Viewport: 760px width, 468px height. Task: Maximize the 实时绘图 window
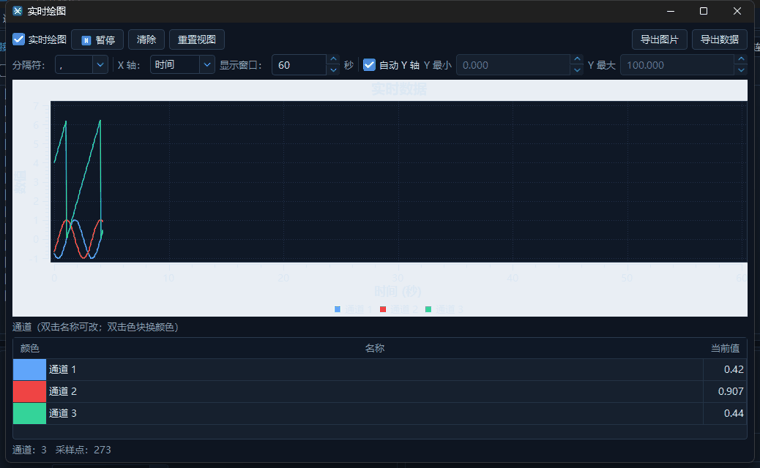pos(704,11)
